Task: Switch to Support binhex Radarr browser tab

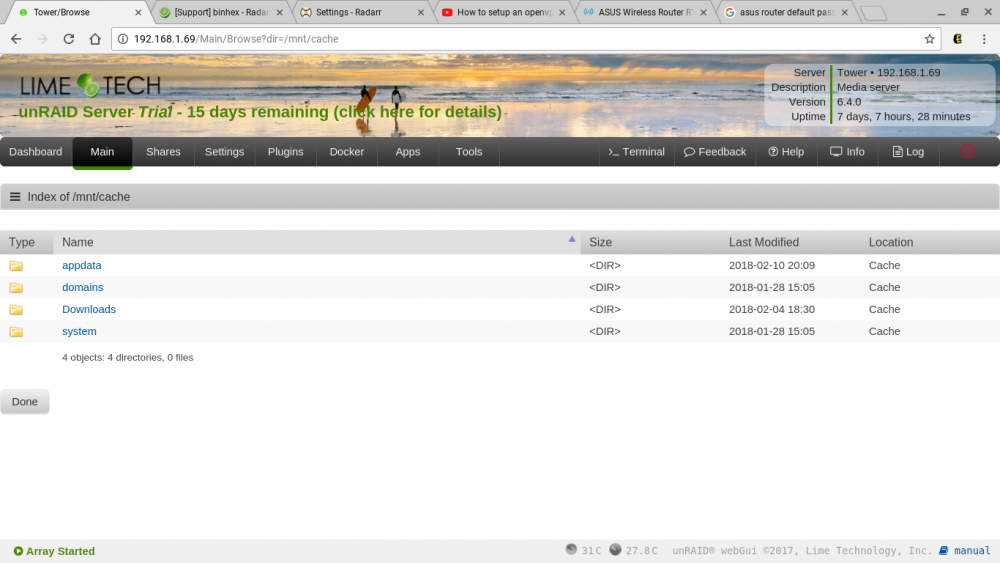Action: click(x=221, y=12)
